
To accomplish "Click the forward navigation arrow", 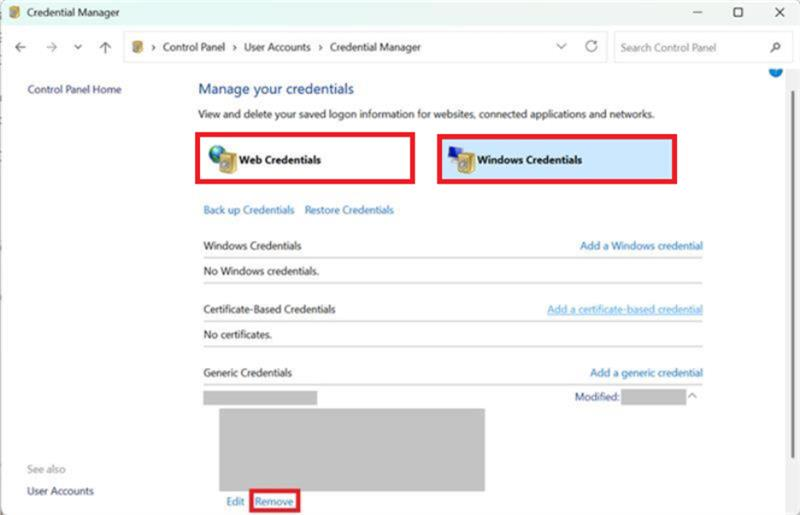I will point(52,47).
